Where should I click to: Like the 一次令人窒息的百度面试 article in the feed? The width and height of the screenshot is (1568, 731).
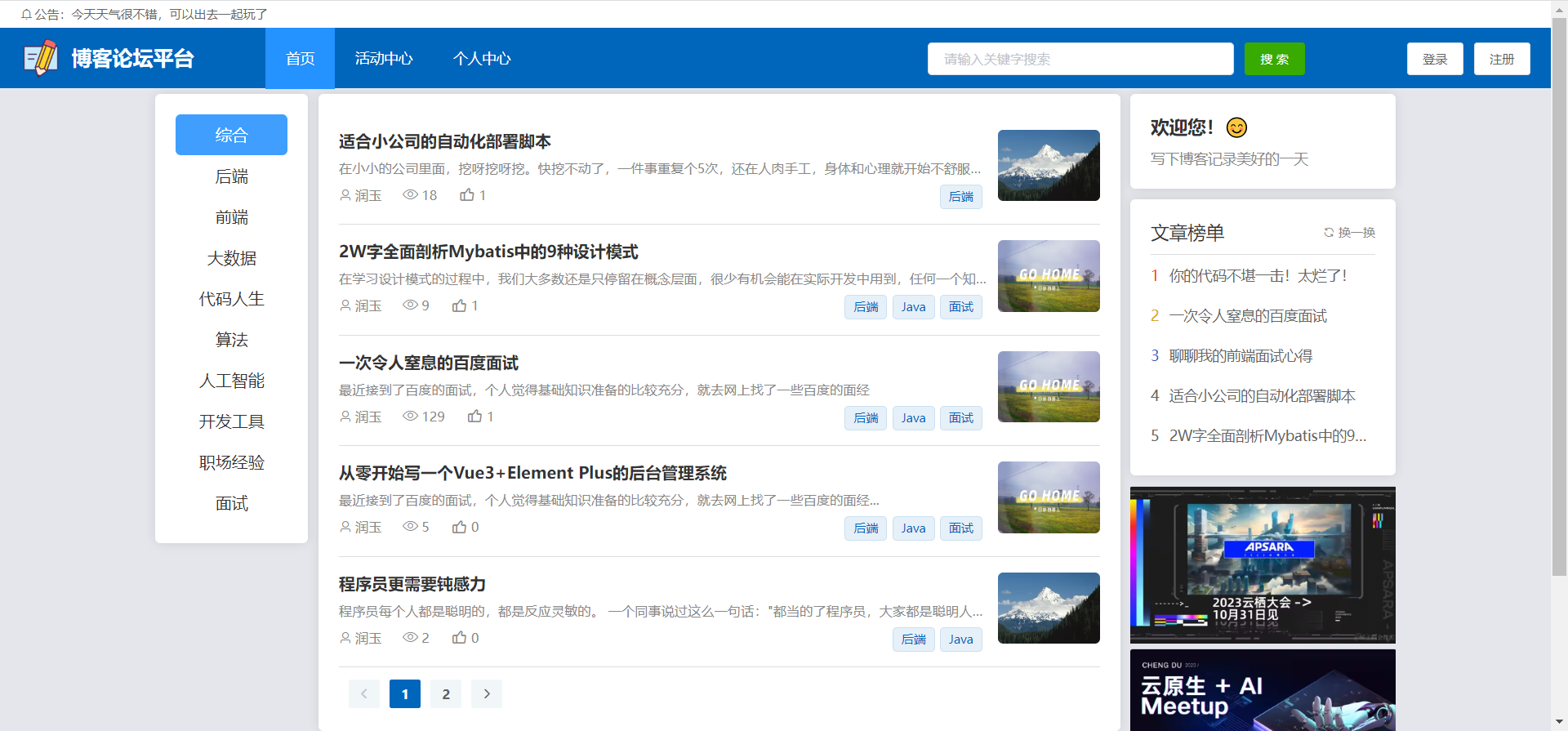474,416
